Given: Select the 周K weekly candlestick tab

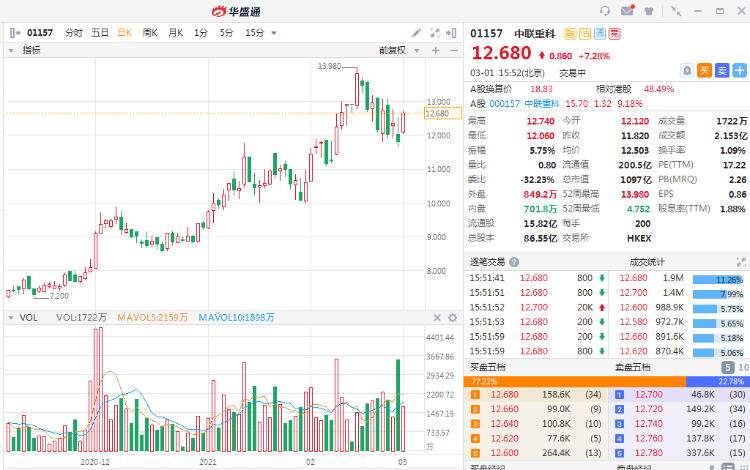Looking at the screenshot, I should pyautogui.click(x=150, y=33).
